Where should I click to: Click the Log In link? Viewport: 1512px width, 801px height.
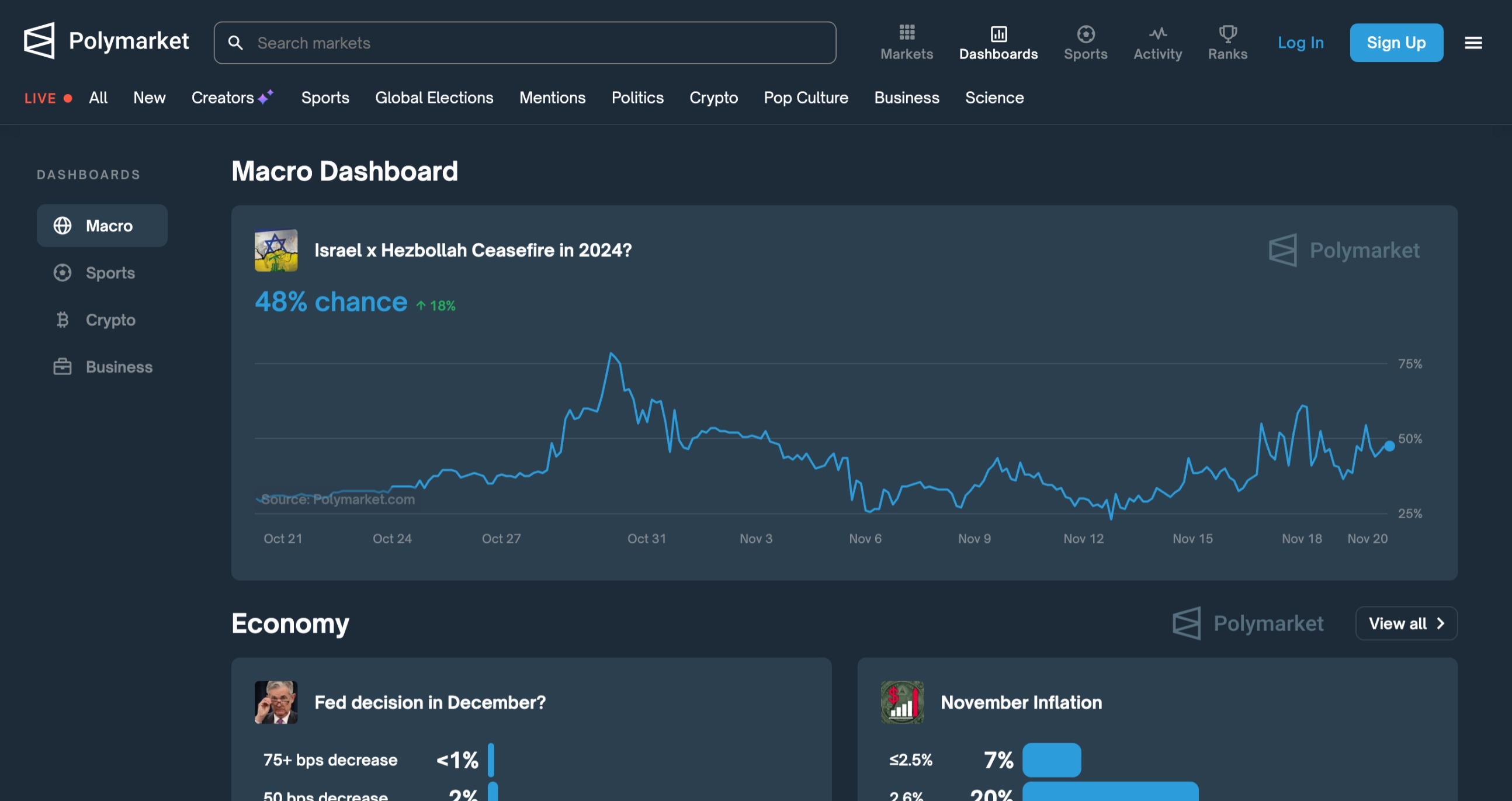point(1300,43)
